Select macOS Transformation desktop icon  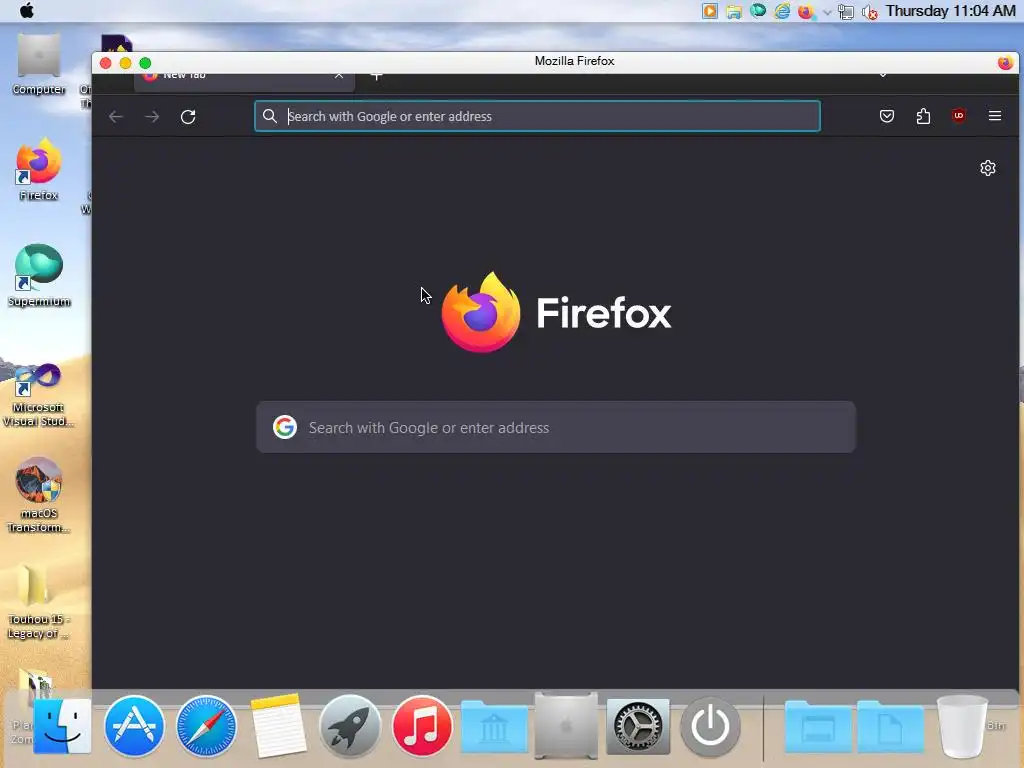coord(39,496)
